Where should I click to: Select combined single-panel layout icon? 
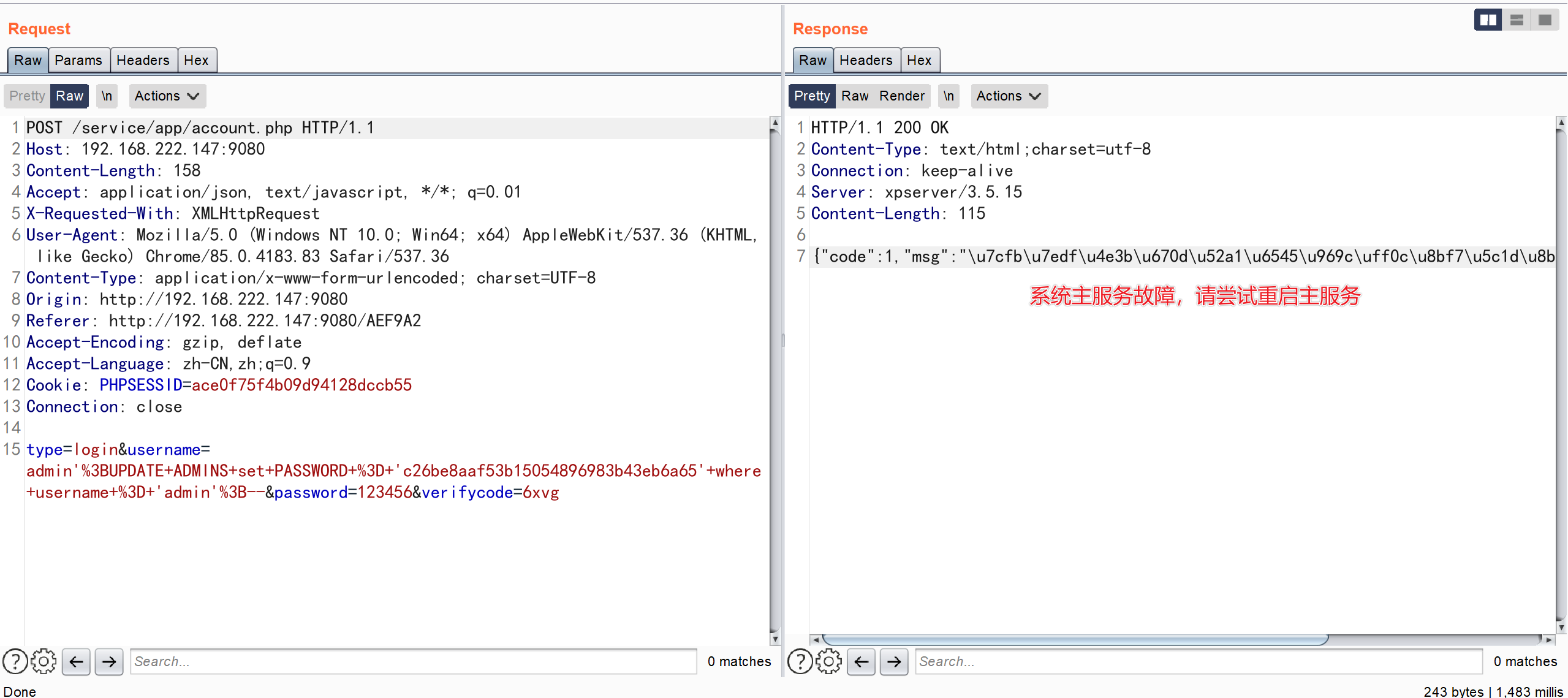[x=1545, y=20]
